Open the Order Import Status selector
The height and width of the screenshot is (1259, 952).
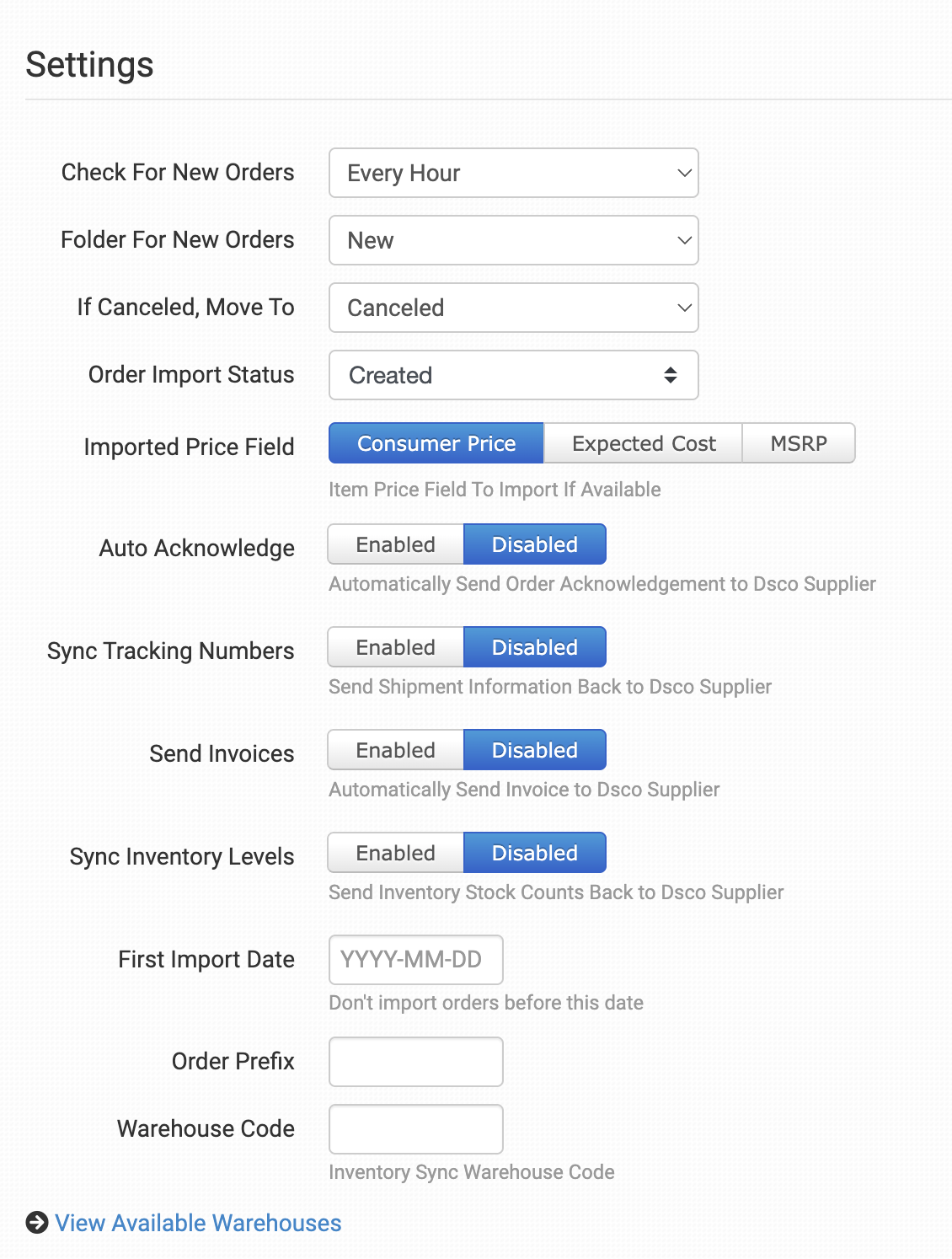pos(514,375)
